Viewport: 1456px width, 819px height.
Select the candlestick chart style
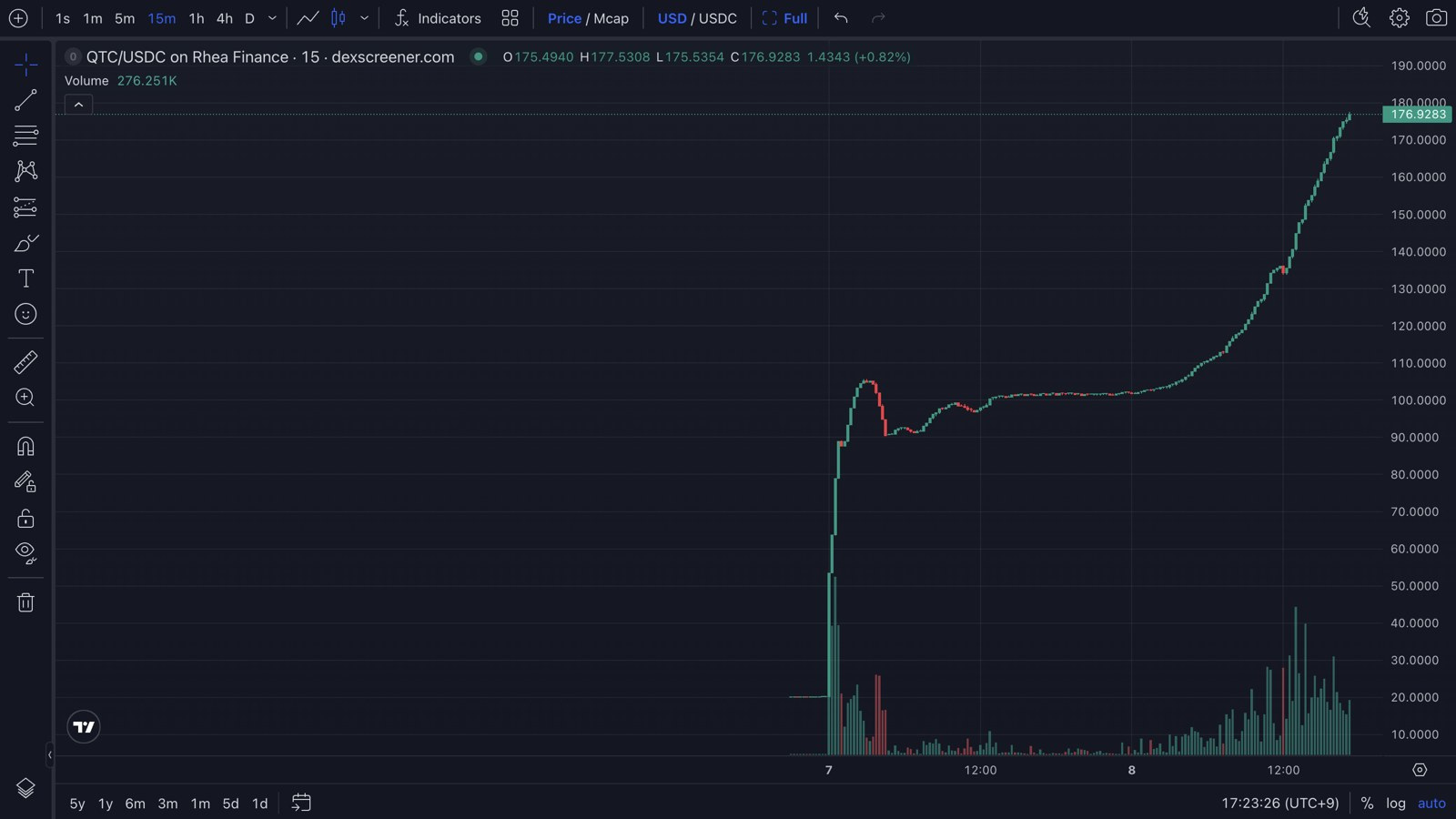point(338,18)
